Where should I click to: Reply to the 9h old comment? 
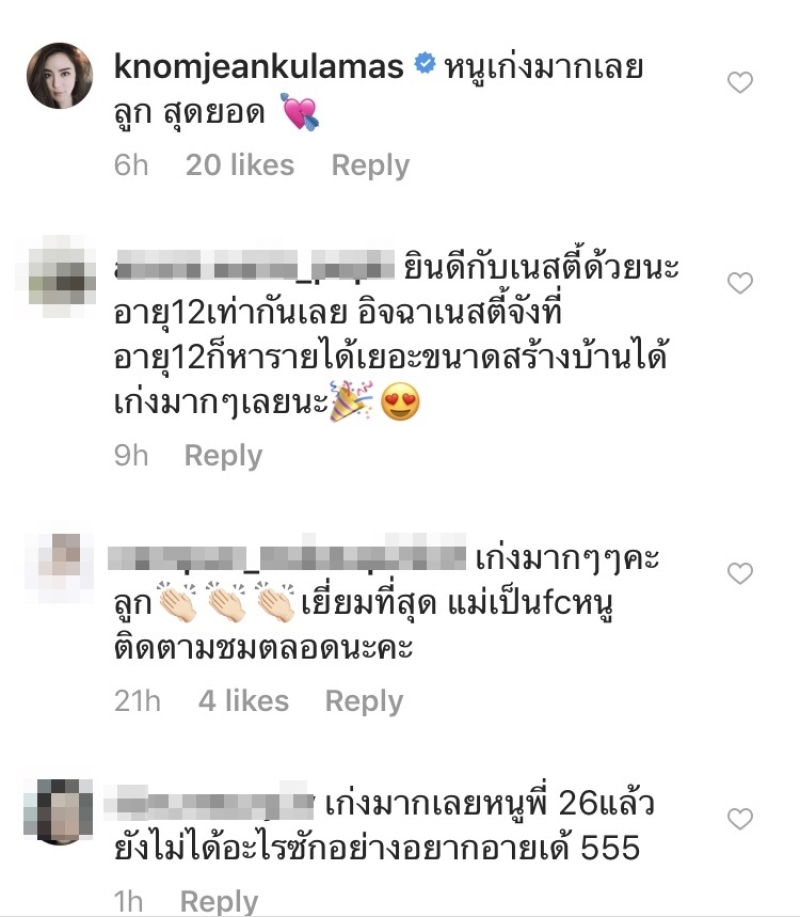223,456
